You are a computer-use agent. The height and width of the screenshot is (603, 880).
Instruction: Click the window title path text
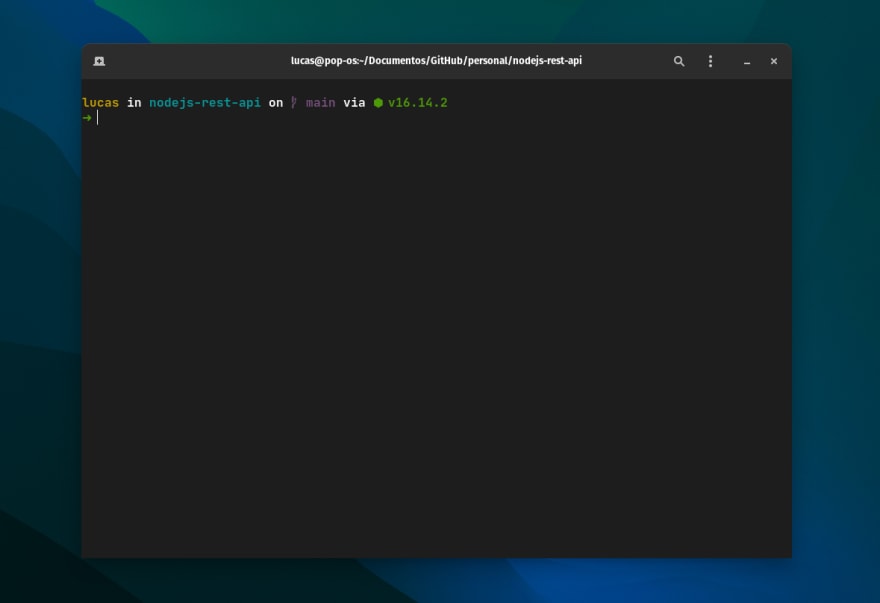(436, 61)
